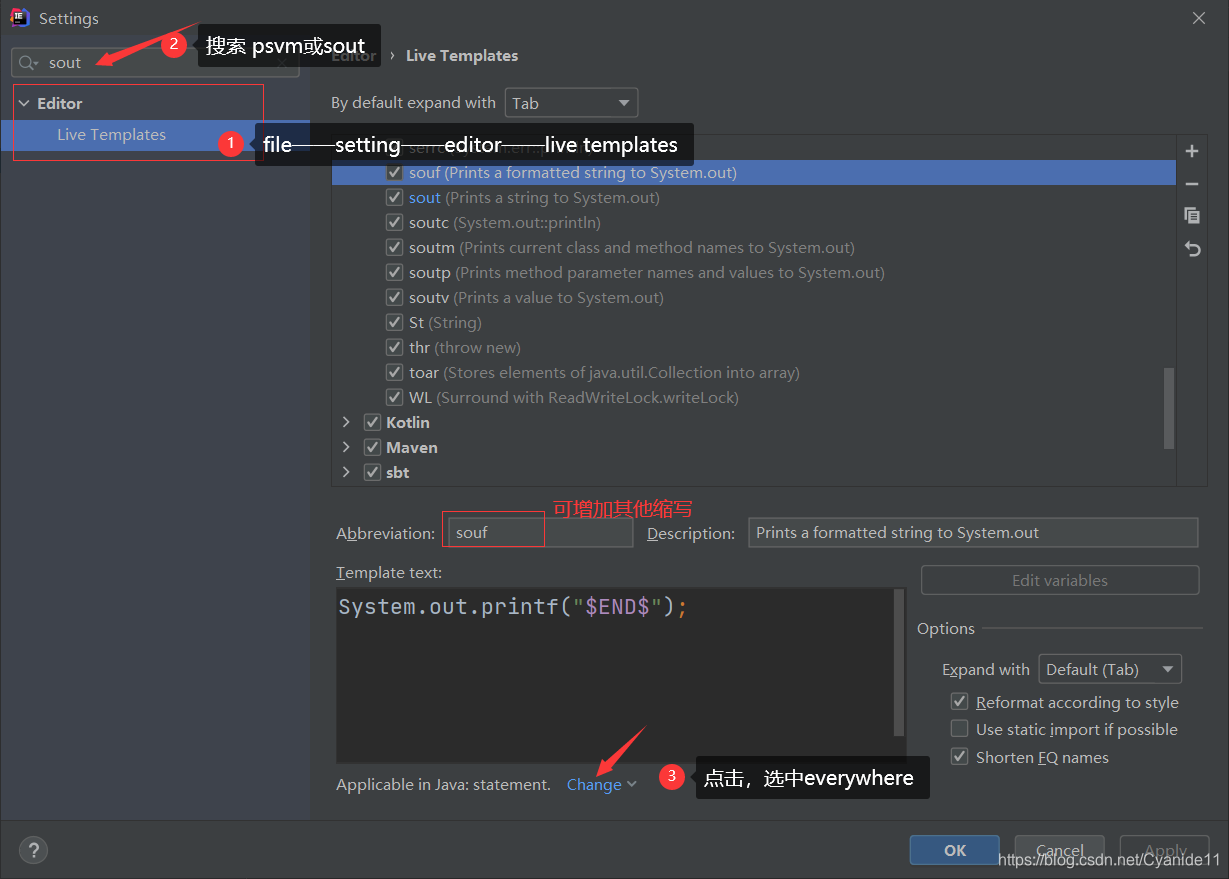Select the thr (throw new) row
The height and width of the screenshot is (879, 1229).
coord(753,347)
